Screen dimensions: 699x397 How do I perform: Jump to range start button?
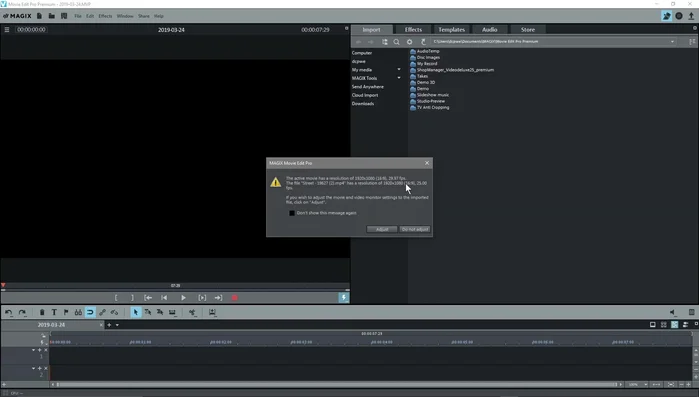tap(148, 298)
